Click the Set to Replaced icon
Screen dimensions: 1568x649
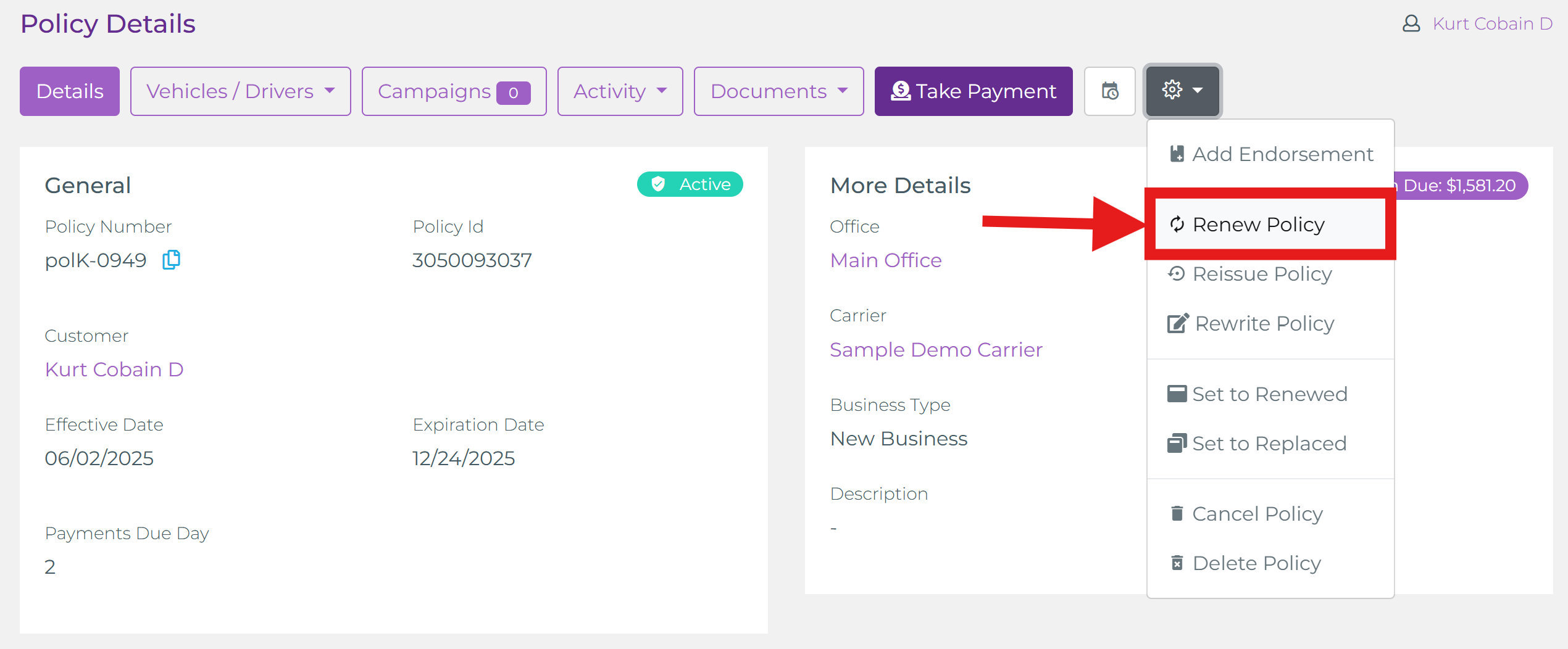point(1177,443)
